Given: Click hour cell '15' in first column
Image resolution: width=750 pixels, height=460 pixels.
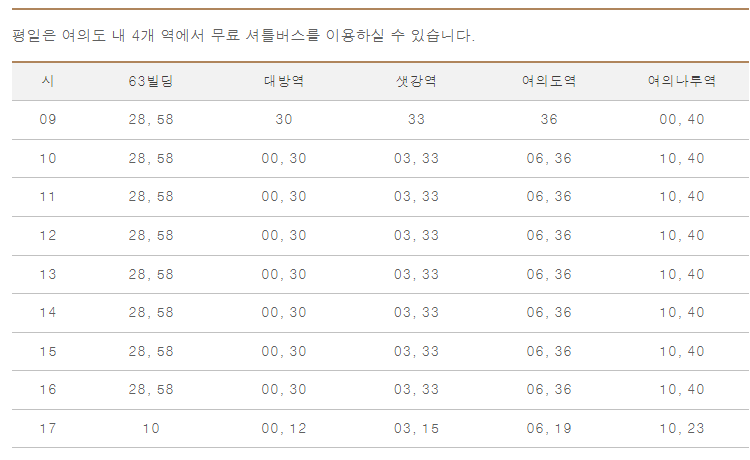Looking at the screenshot, I should (x=48, y=351).
